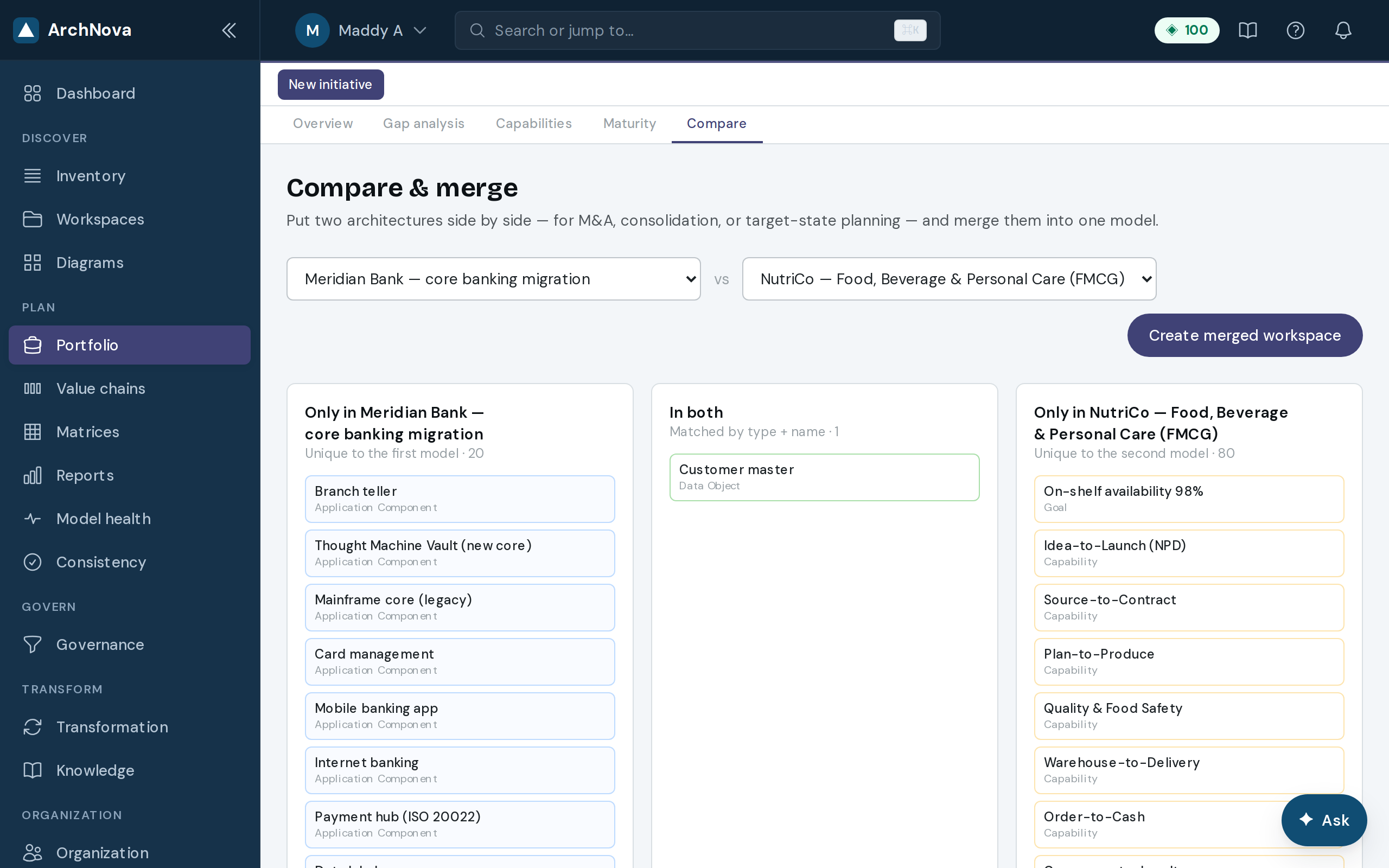Image resolution: width=1389 pixels, height=868 pixels.
Task: Select Thought Machine Vault (new core) card
Action: pos(460,553)
